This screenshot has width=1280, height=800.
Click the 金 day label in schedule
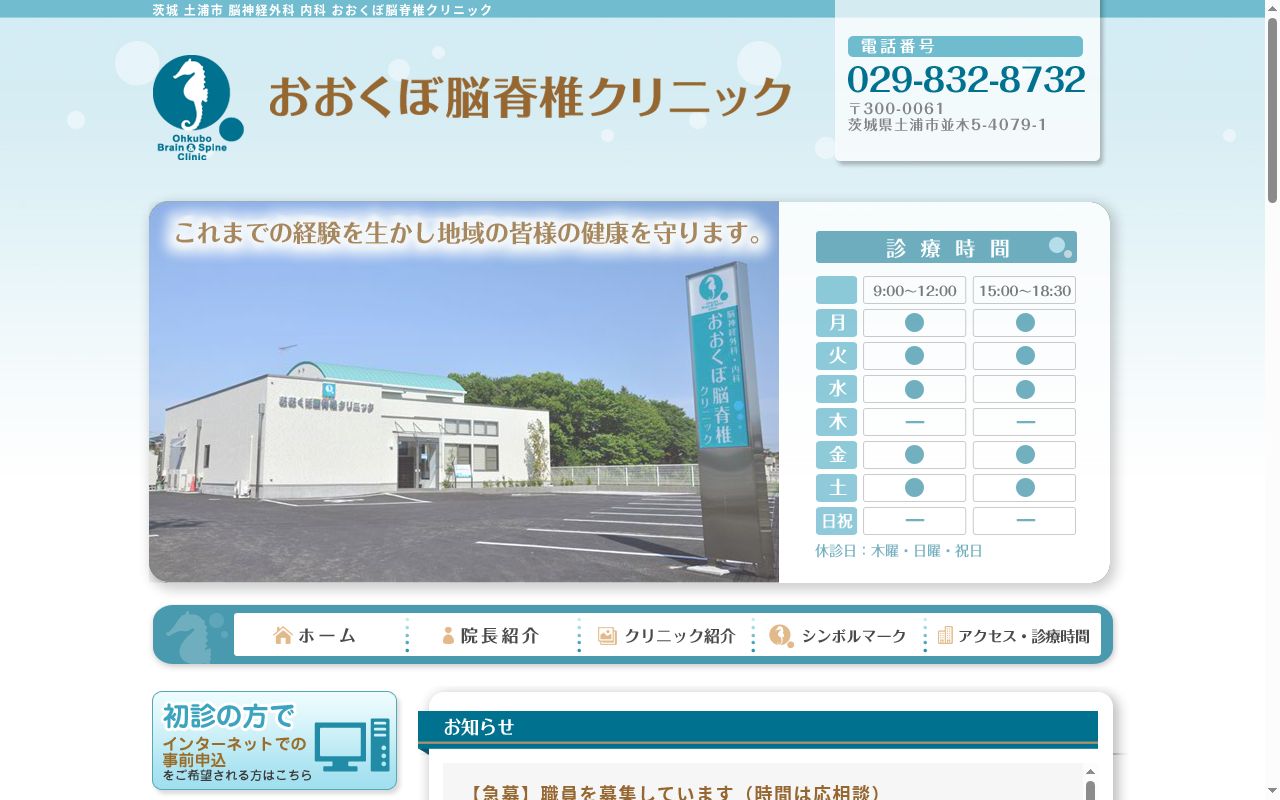click(x=836, y=455)
